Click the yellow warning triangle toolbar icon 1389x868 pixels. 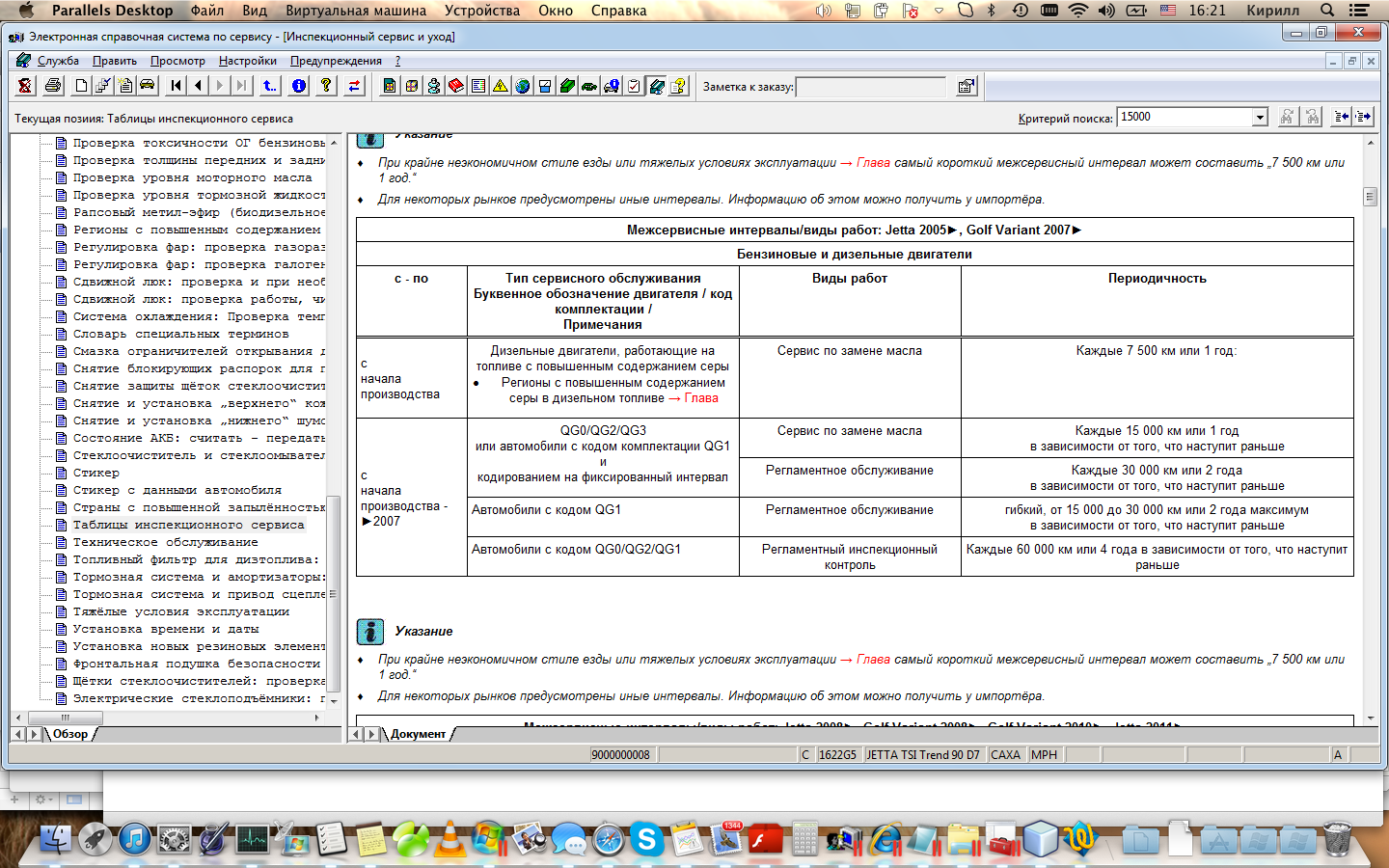pos(500,86)
